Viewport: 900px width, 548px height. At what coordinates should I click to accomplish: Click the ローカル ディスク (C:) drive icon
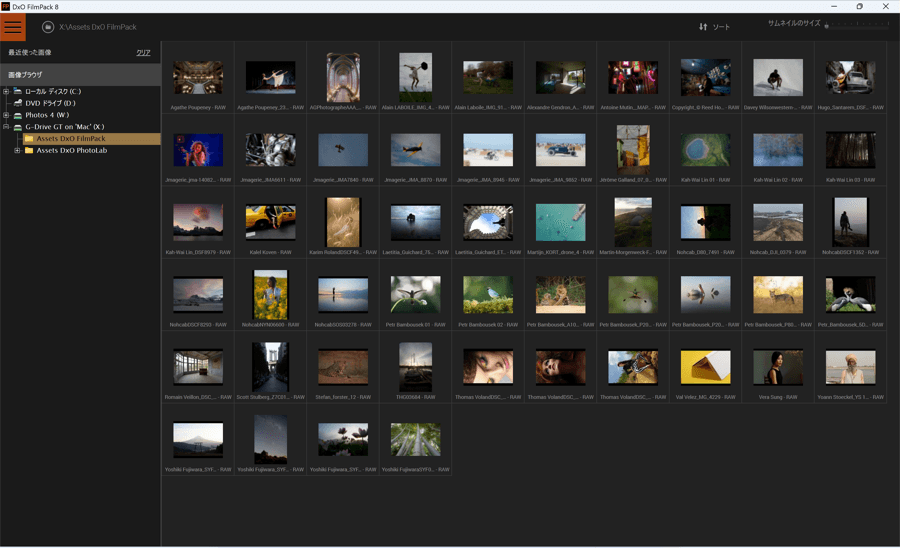pyautogui.click(x=17, y=91)
